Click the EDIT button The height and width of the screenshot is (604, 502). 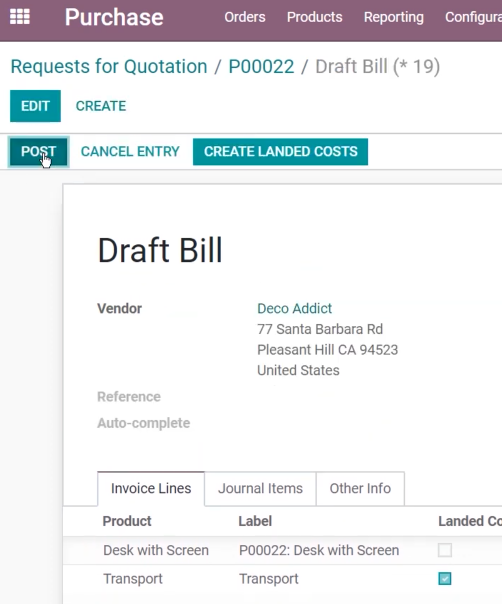[35, 106]
